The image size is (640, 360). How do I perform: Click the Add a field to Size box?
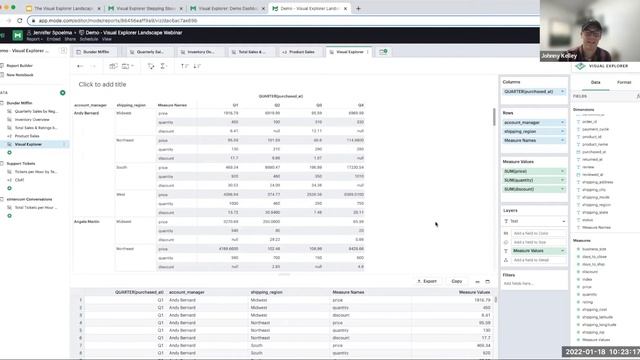539,242
